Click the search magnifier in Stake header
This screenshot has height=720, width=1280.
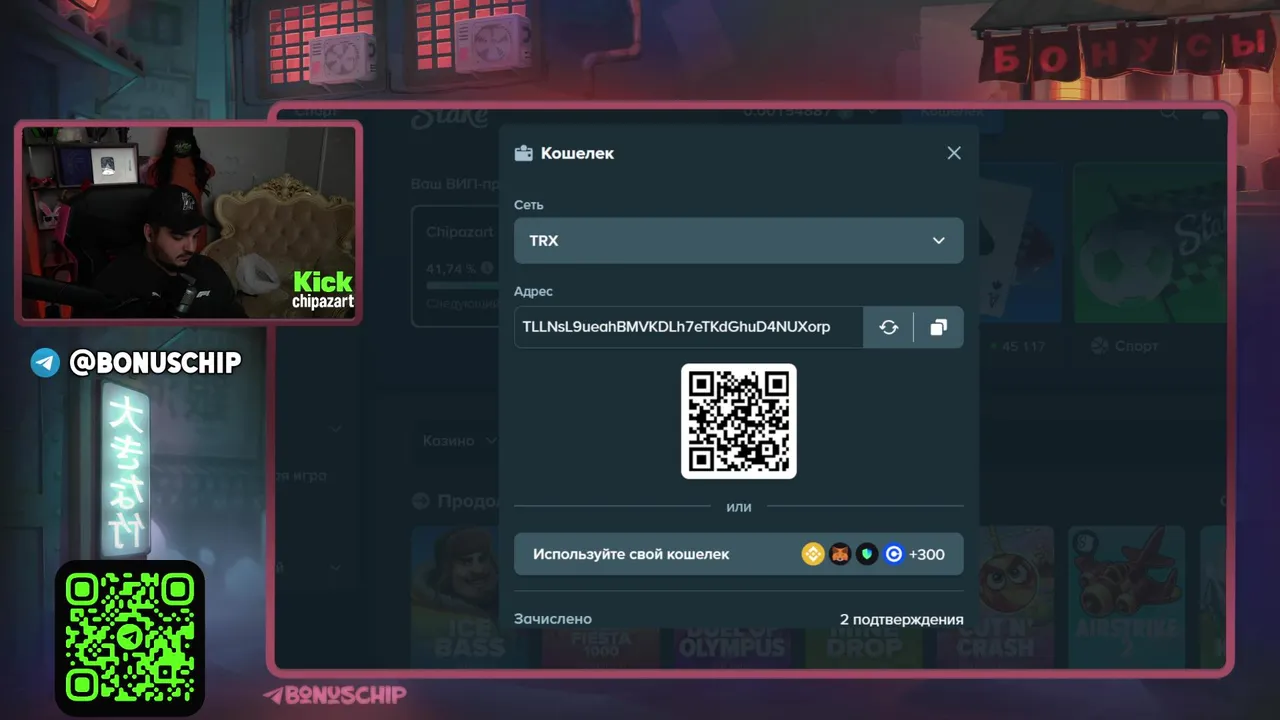[x=1168, y=113]
